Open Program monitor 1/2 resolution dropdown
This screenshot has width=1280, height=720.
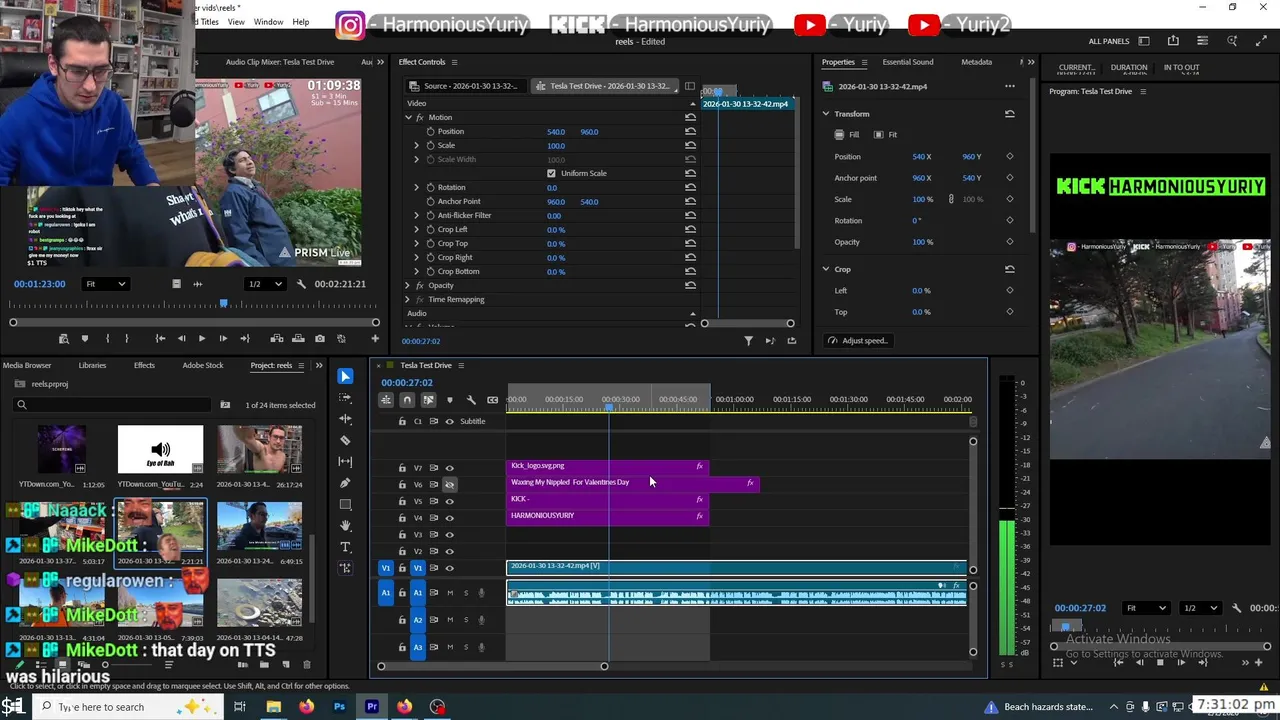pyautogui.click(x=1202, y=608)
